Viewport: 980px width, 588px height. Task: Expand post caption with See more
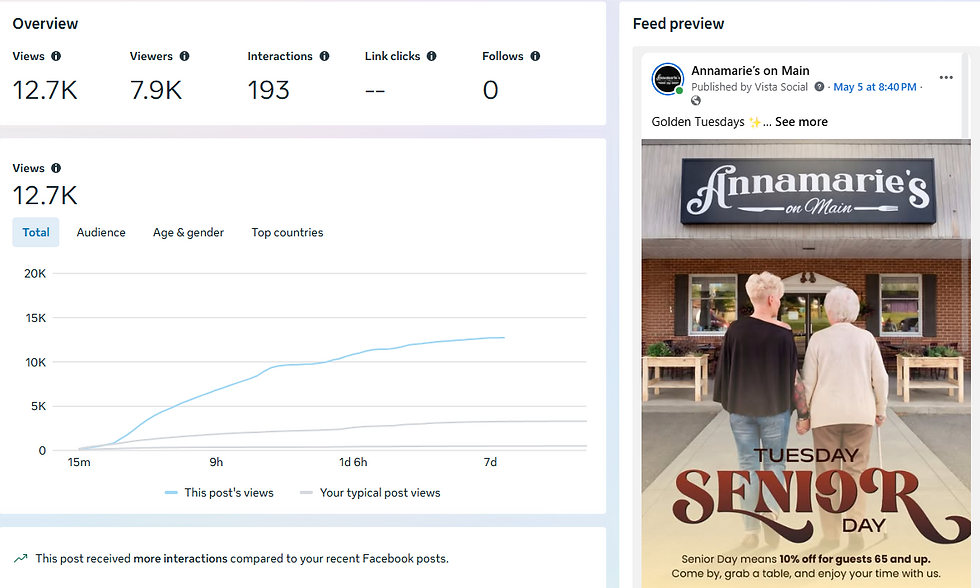pyautogui.click(x=801, y=122)
